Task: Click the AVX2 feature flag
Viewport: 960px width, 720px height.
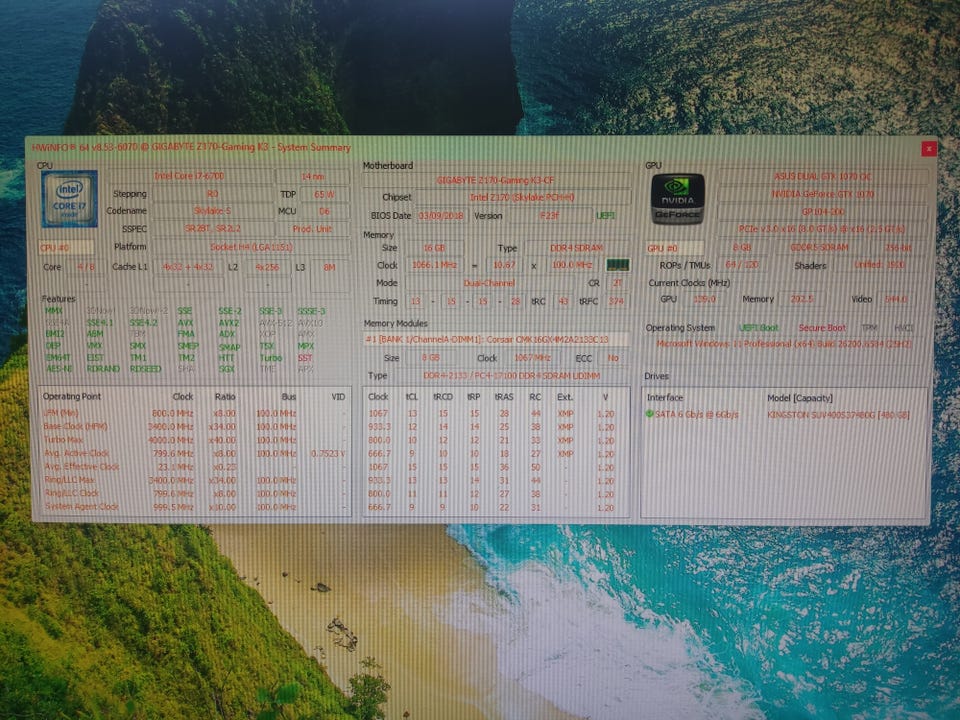Action: pos(228,323)
